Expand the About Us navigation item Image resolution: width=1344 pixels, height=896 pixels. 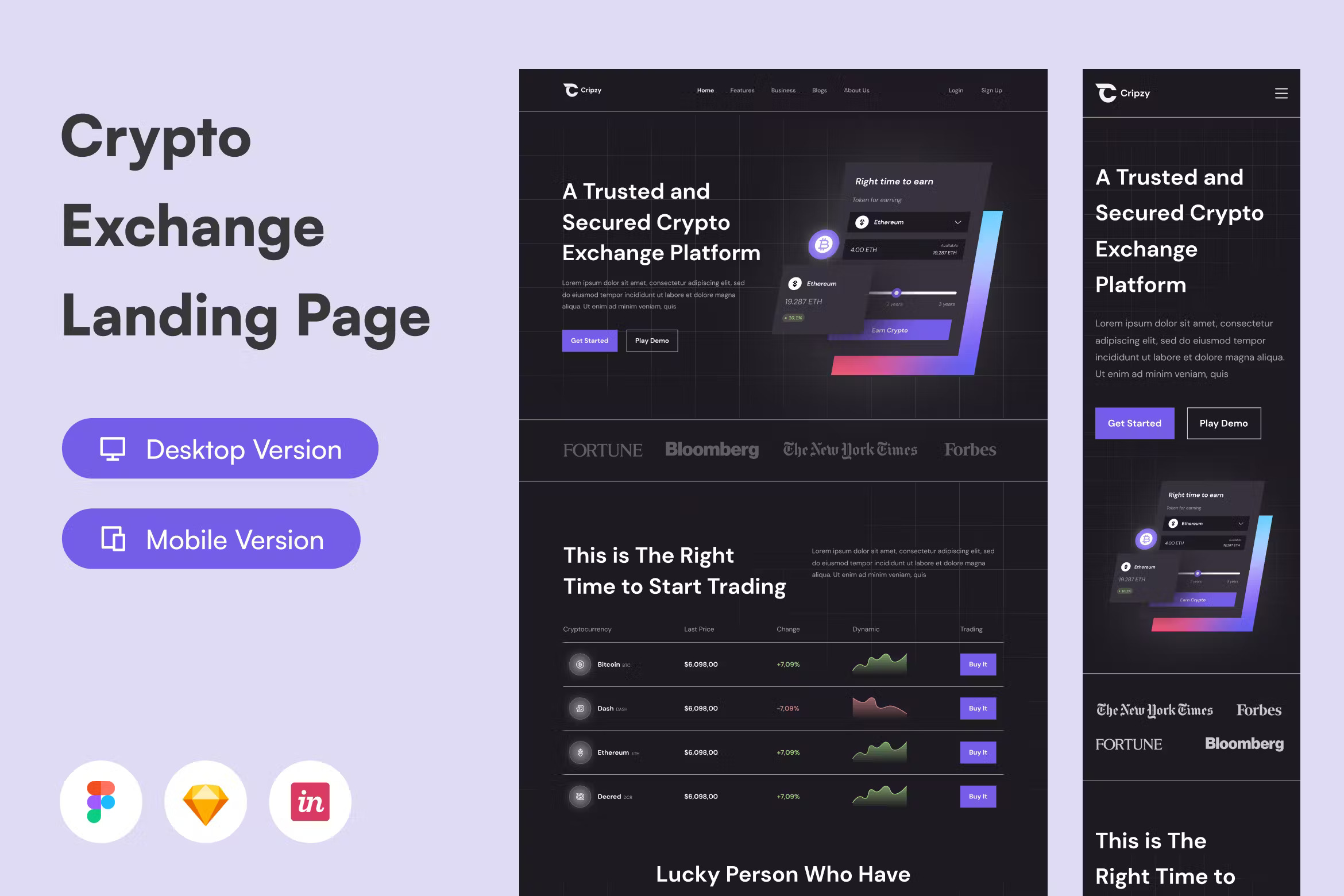coord(856,90)
